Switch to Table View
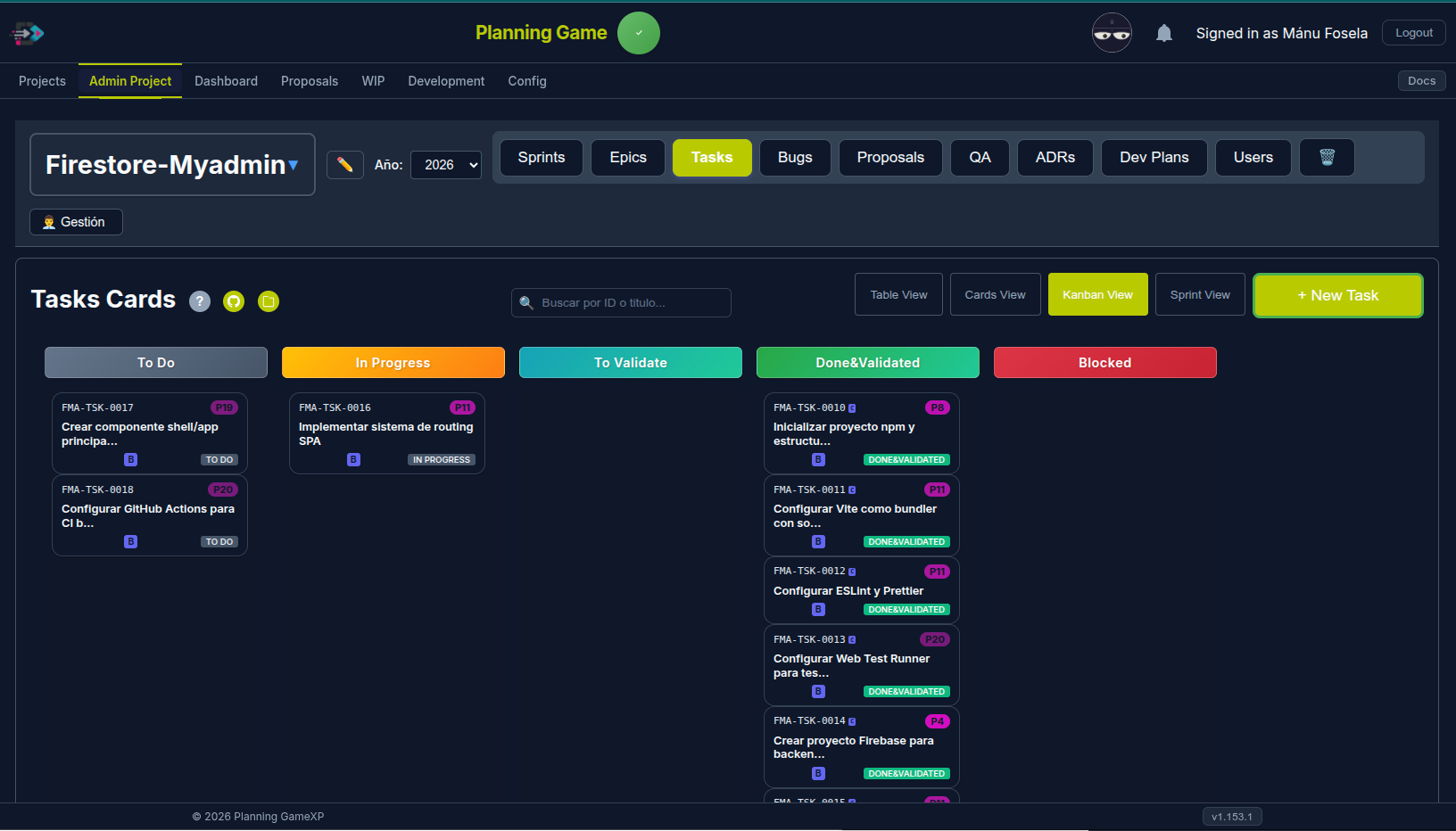Viewport: 1456px width, 831px height. [898, 294]
